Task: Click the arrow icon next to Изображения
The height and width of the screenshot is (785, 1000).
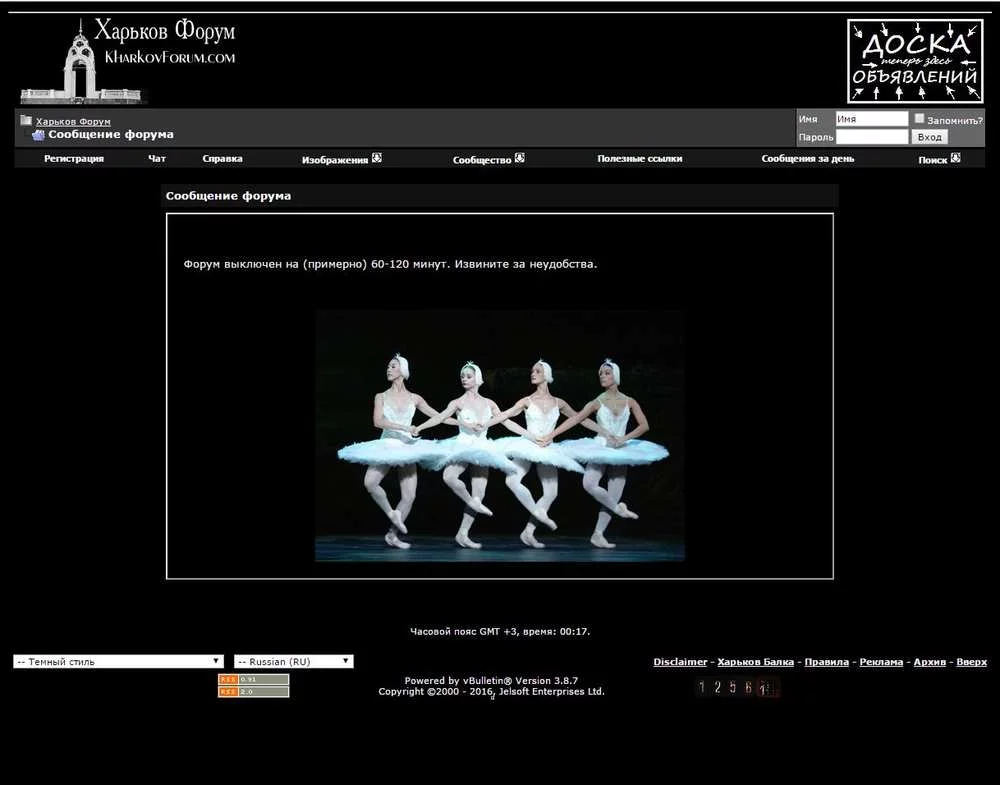Action: click(377, 158)
